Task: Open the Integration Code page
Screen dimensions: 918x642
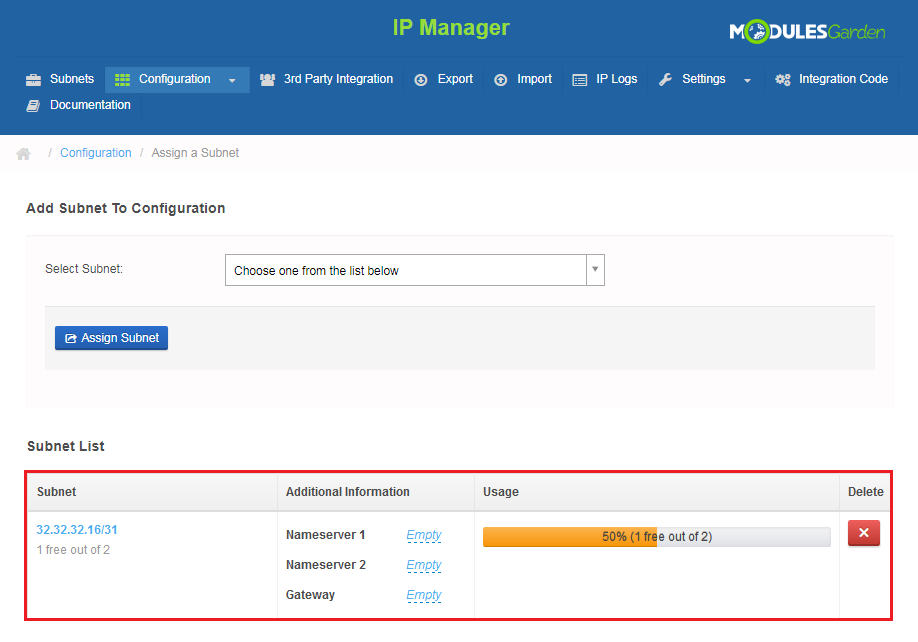Action: click(x=843, y=79)
